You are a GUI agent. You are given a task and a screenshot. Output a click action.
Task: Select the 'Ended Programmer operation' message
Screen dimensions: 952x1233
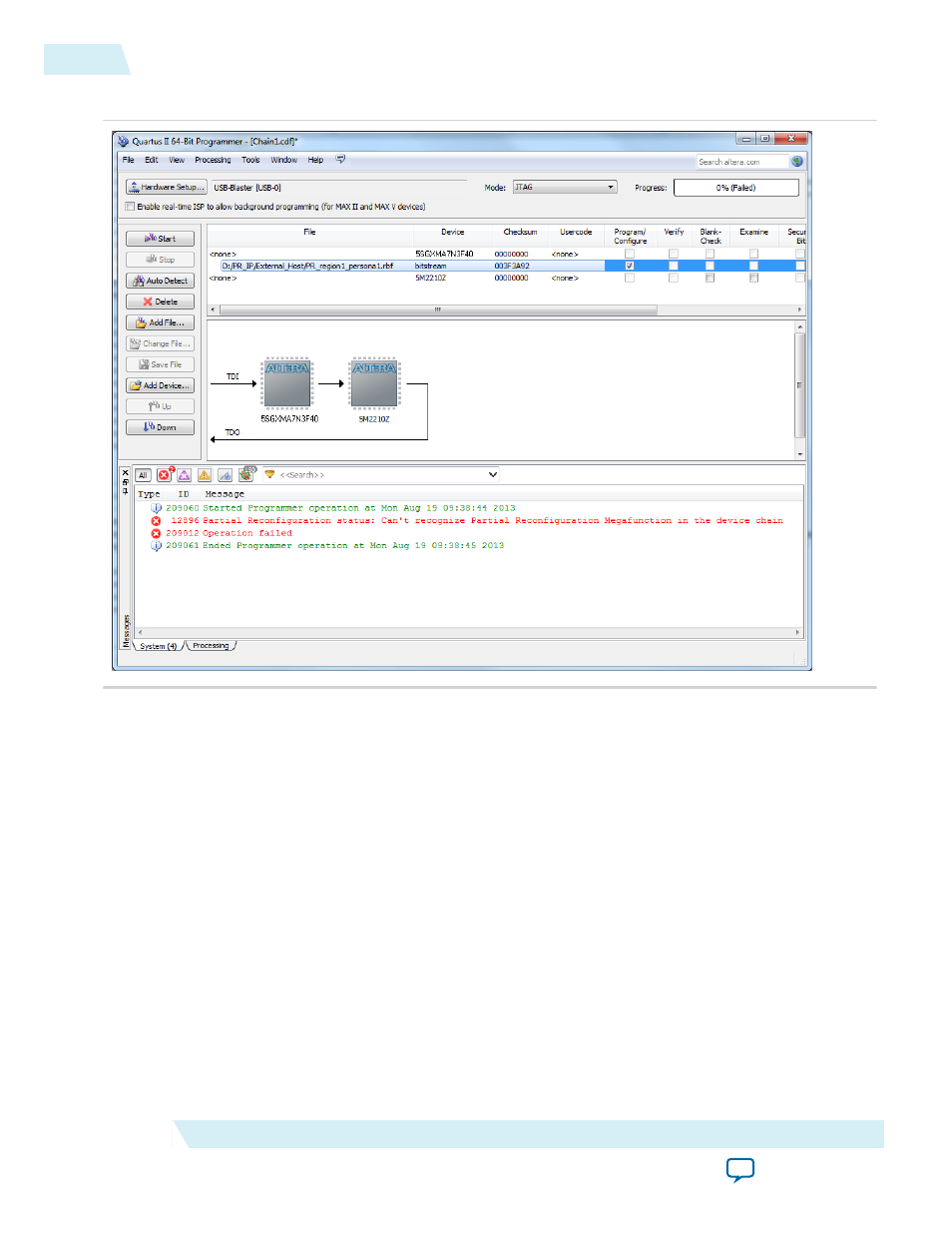[x=353, y=546]
